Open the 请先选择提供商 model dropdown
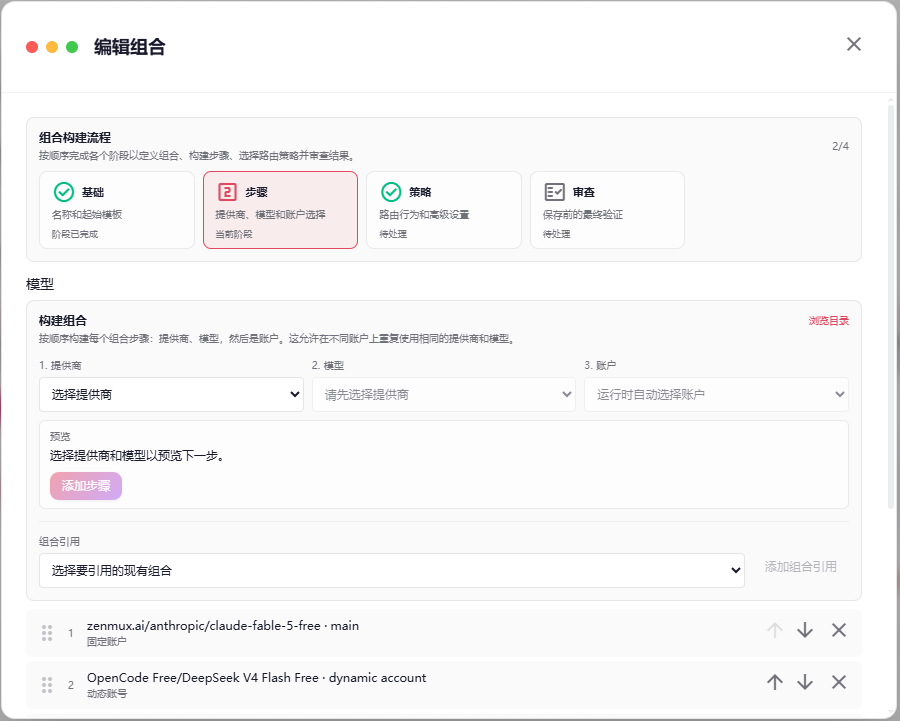 (444, 394)
